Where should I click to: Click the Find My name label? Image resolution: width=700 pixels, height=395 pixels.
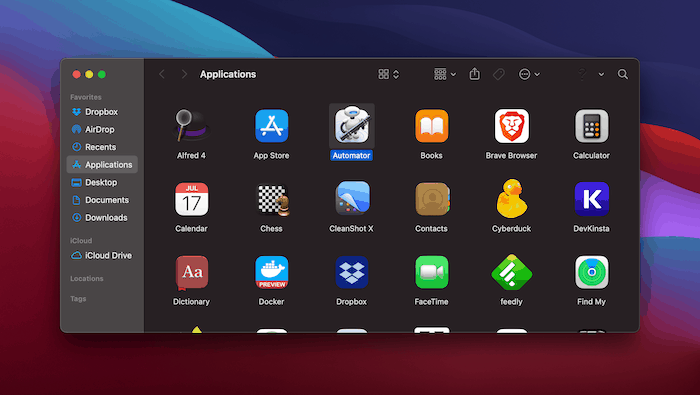tap(592, 302)
